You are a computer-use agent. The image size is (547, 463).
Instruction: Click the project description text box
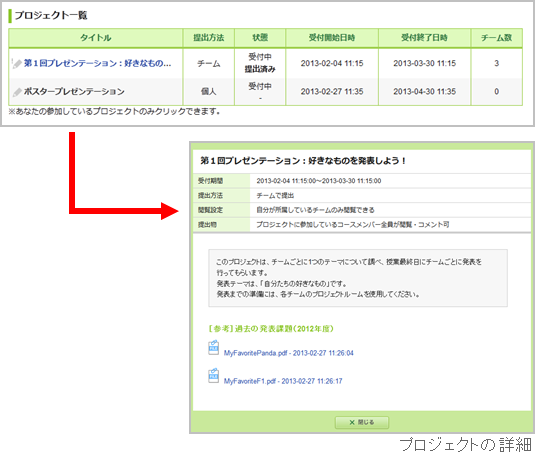tap(358, 278)
